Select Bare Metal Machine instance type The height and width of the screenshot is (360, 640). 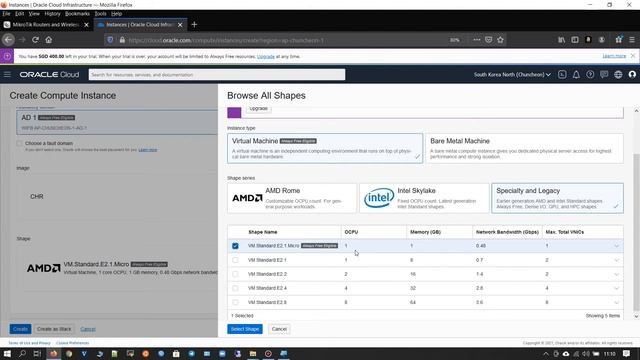(x=524, y=148)
